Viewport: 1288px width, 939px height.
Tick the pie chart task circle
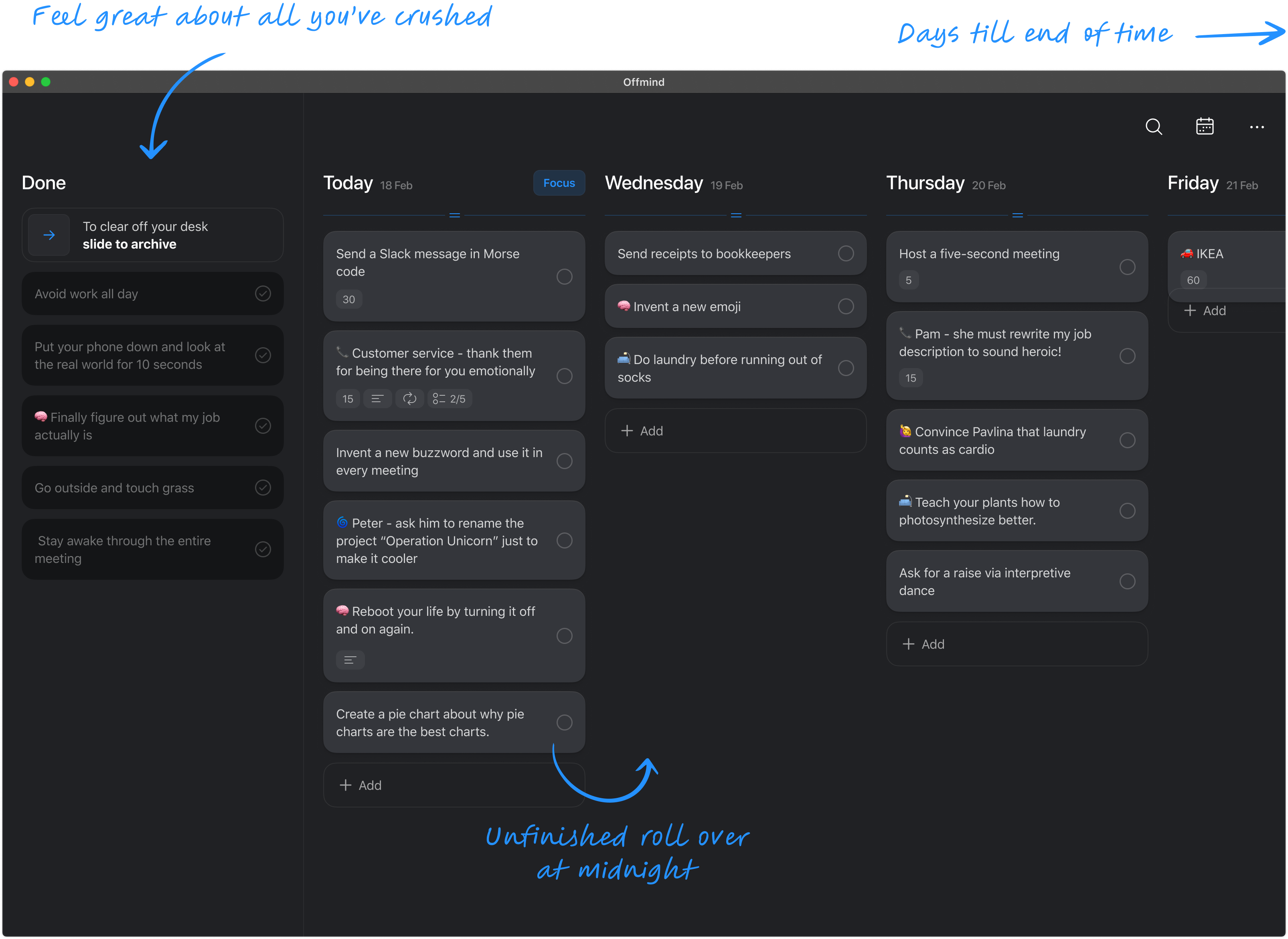coord(564,722)
